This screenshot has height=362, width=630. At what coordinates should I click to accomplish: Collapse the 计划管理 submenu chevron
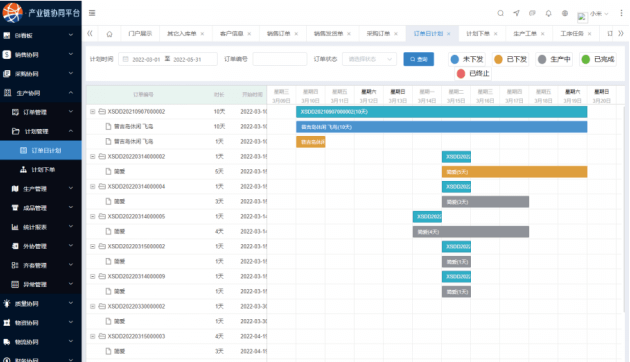tap(71, 131)
